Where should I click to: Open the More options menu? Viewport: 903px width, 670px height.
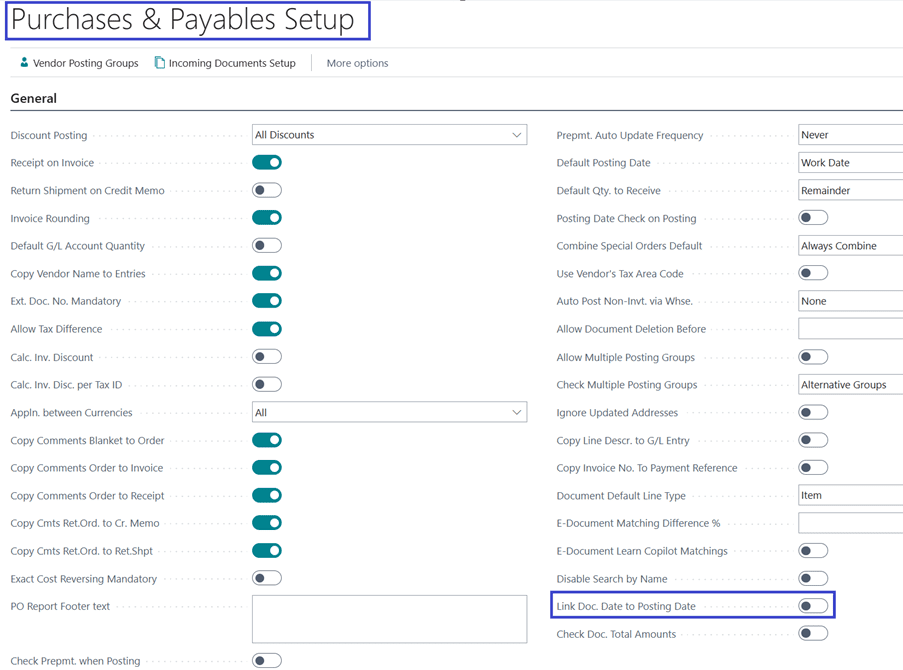[x=357, y=63]
